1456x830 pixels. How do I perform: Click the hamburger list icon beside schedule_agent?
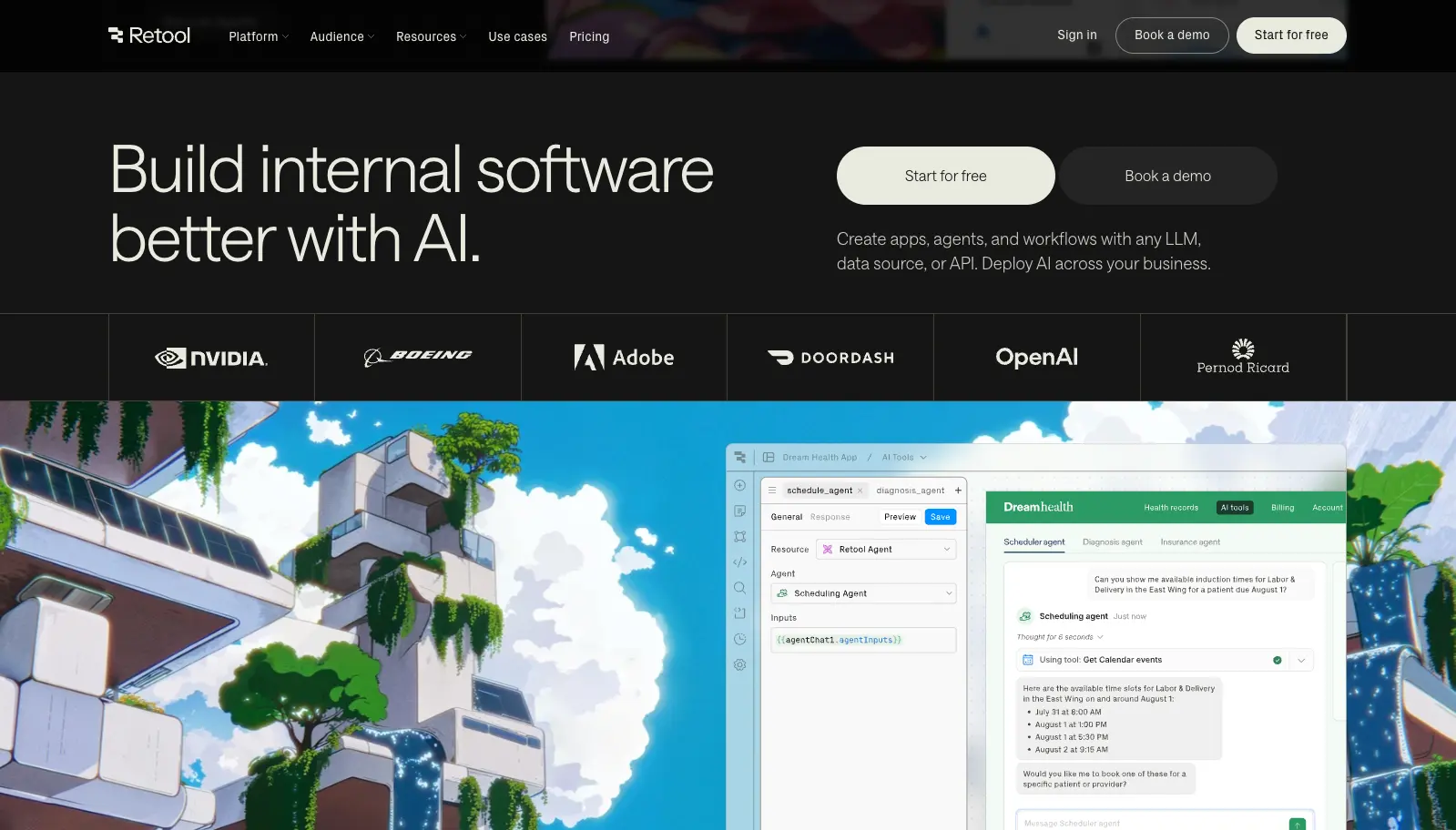point(772,490)
